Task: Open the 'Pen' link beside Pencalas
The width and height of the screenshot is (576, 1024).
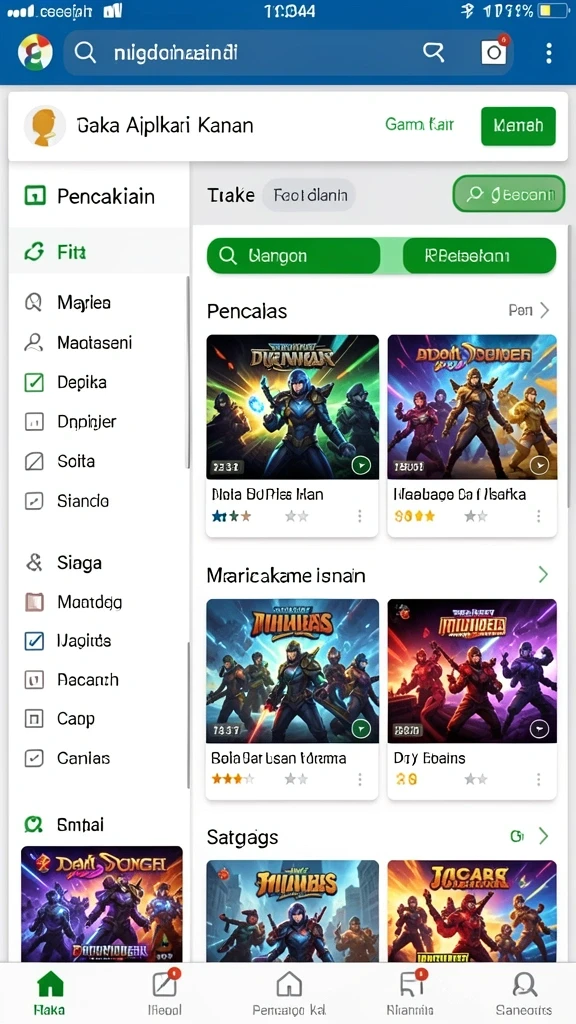Action: [520, 310]
